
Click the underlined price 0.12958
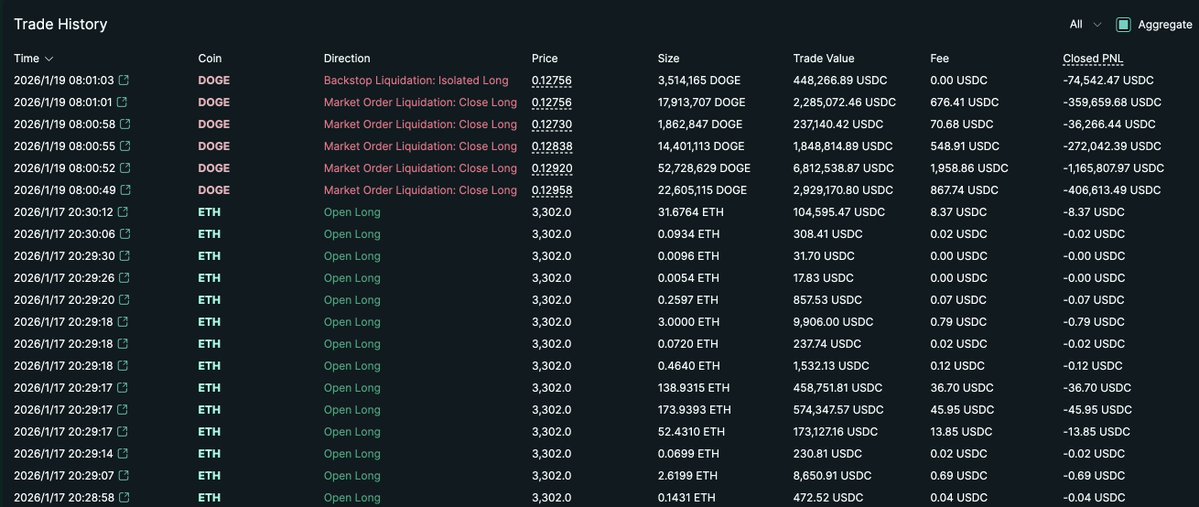(551, 190)
